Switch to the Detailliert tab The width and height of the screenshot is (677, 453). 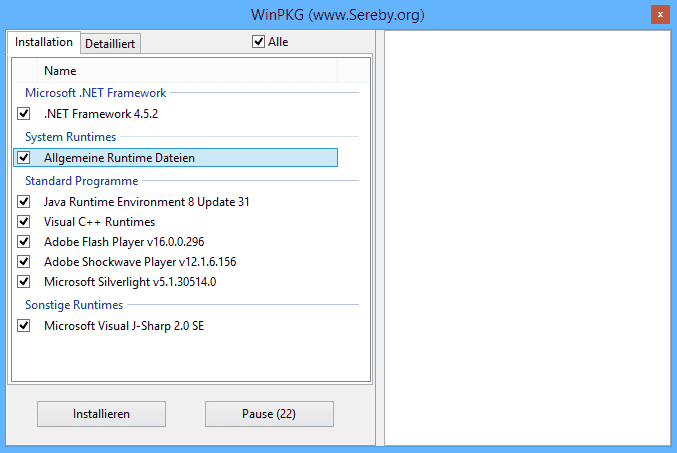point(111,43)
